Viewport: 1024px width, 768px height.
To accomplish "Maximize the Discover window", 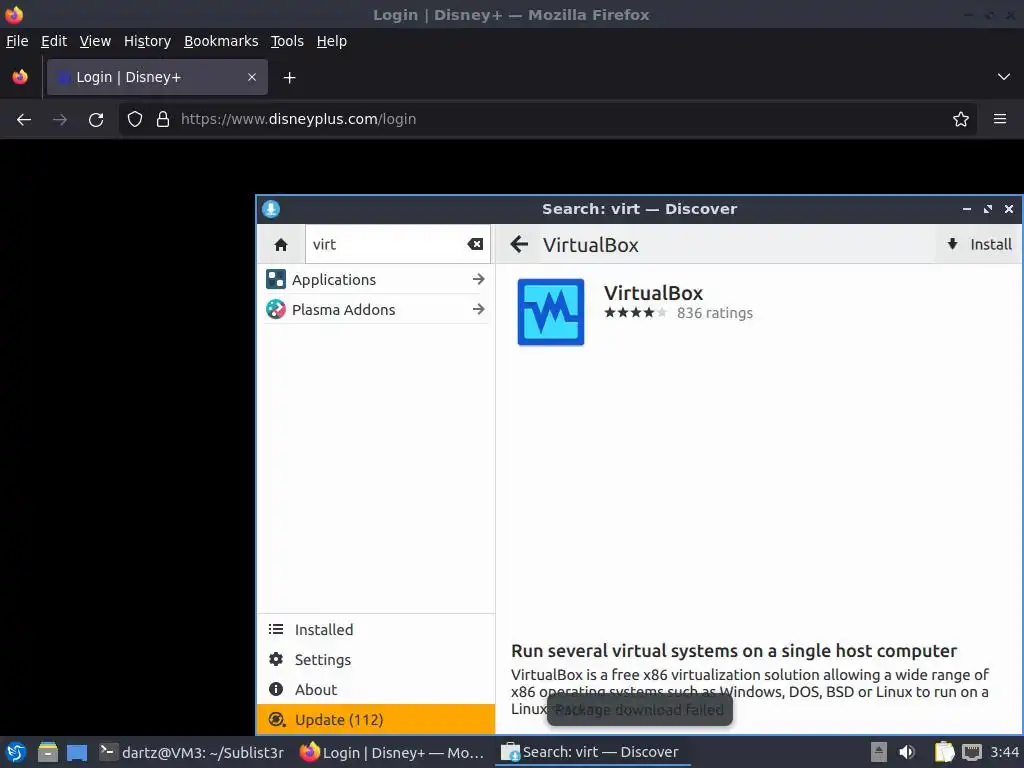I will click(x=987, y=209).
